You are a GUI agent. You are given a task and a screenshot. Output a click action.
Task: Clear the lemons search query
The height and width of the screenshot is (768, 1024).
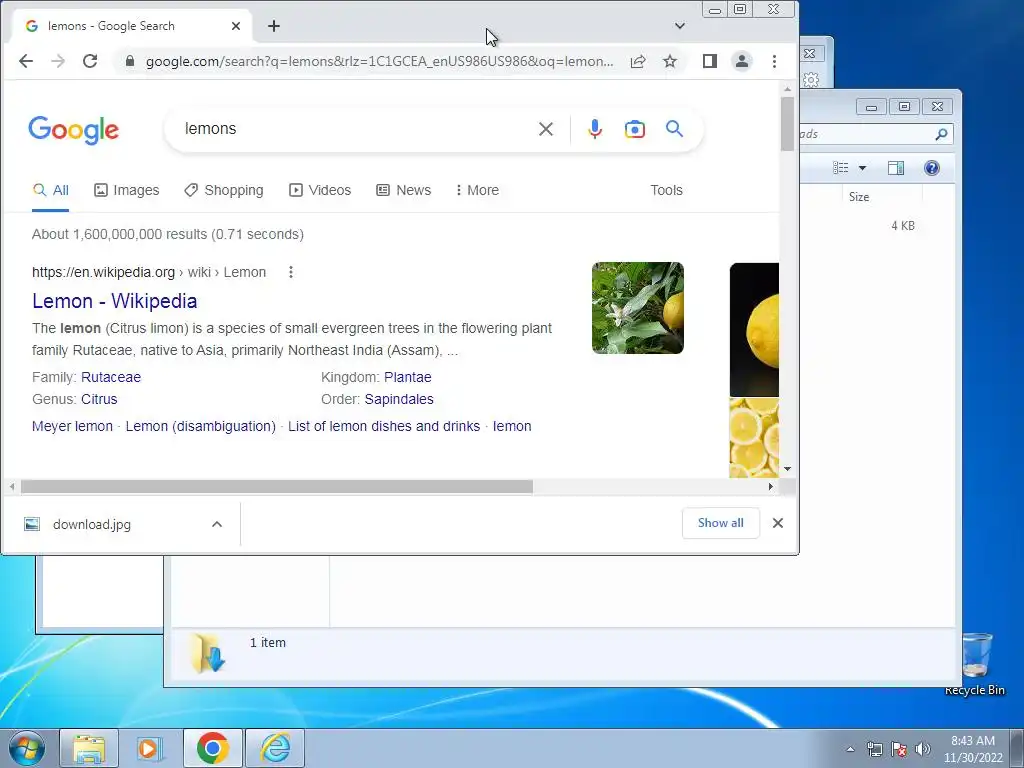point(546,129)
